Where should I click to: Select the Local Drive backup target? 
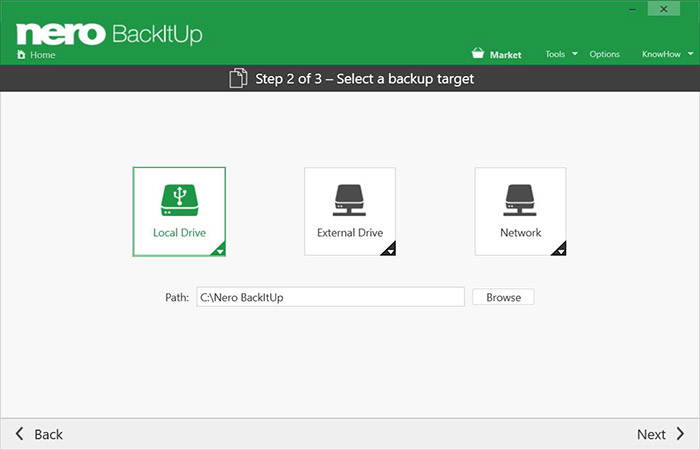[179, 212]
